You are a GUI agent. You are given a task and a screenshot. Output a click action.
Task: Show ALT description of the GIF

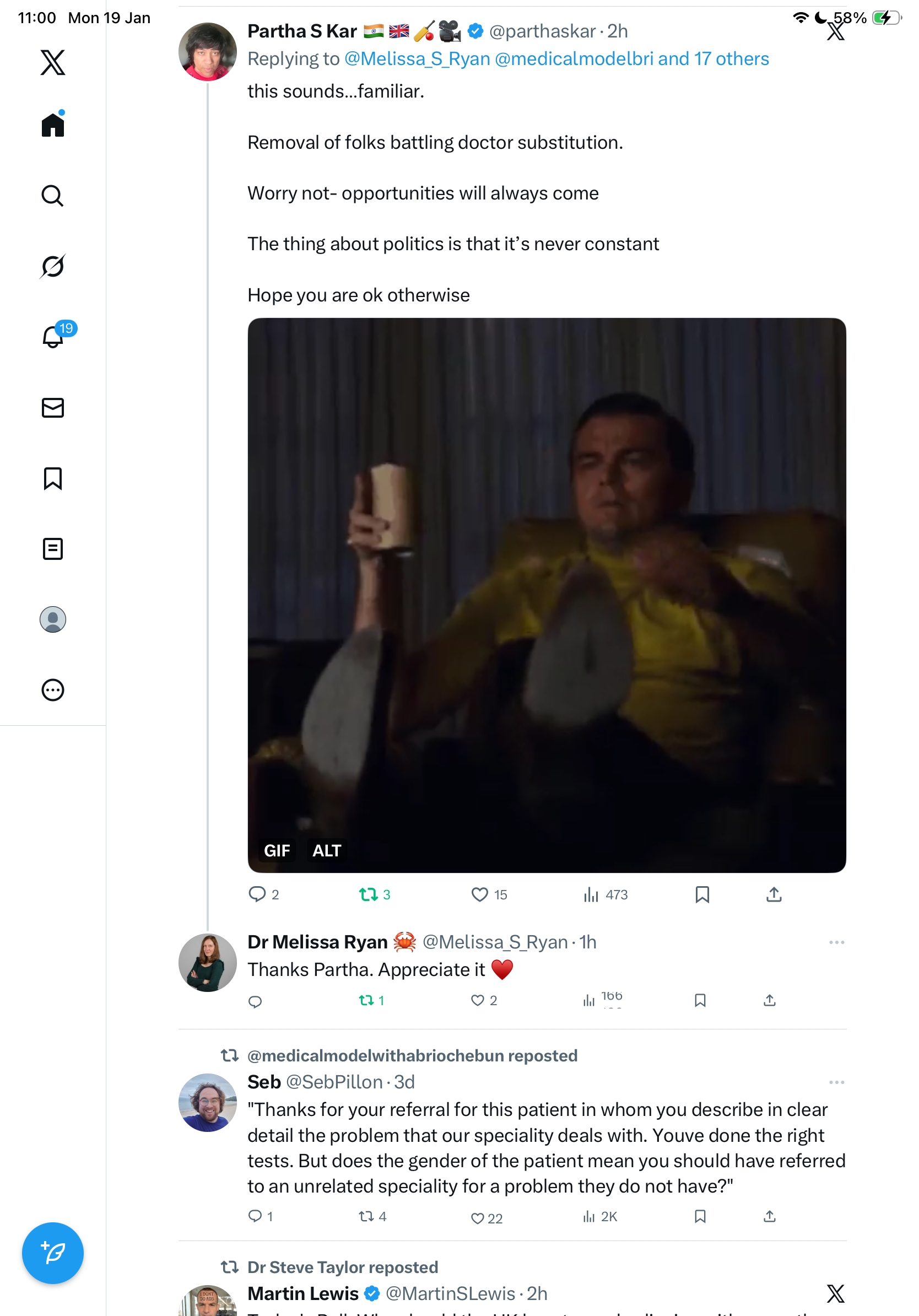point(327,850)
